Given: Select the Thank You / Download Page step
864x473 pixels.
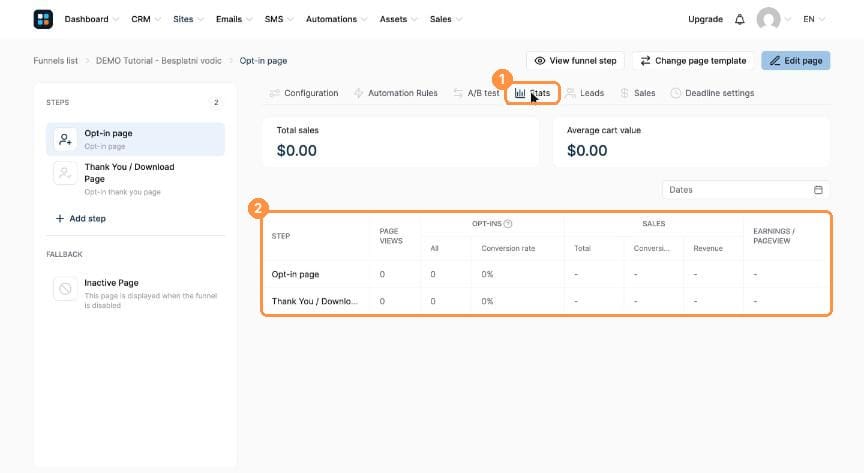Looking at the screenshot, I should pyautogui.click(x=136, y=179).
